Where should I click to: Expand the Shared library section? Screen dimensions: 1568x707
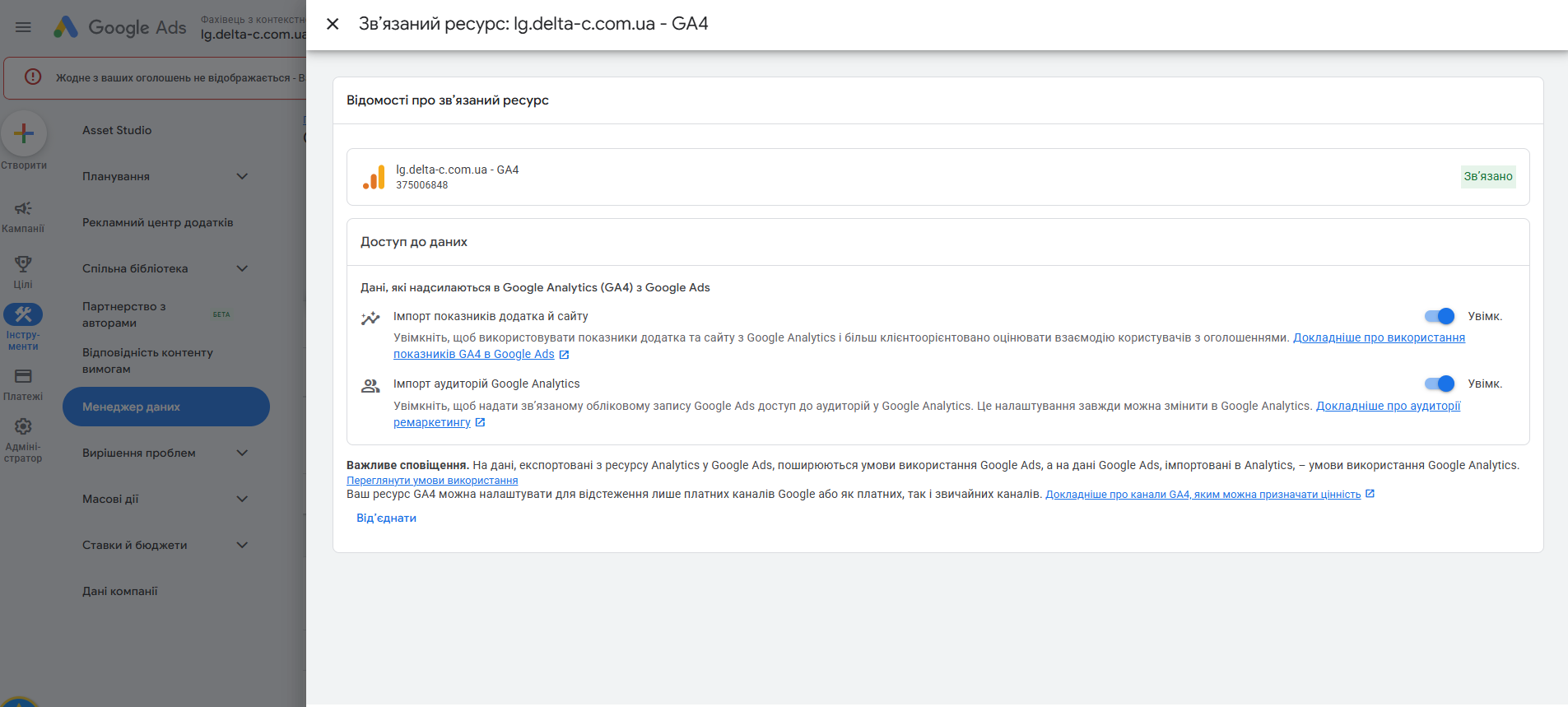[x=242, y=268]
